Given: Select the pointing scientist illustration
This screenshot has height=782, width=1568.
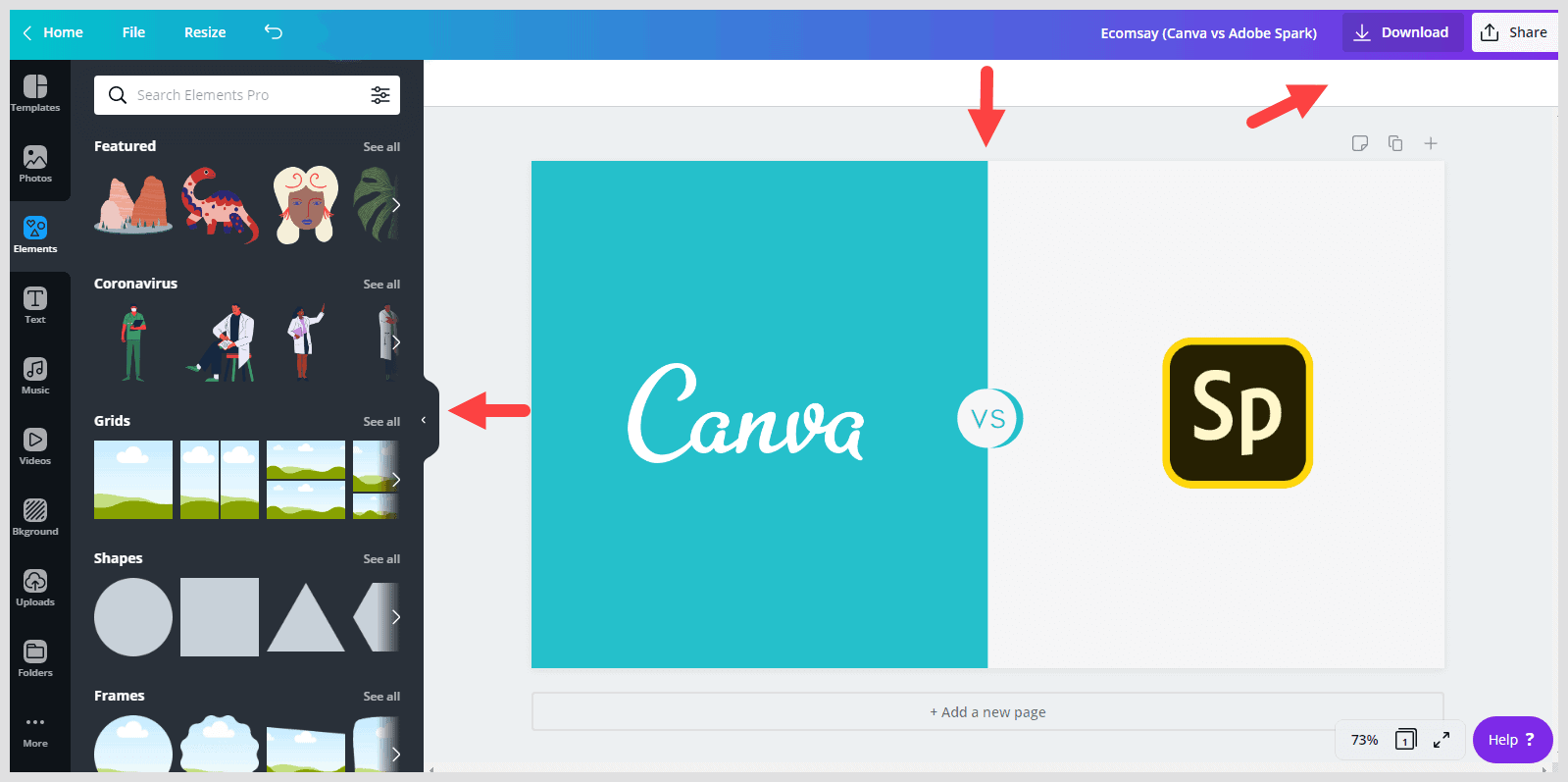Looking at the screenshot, I should (305, 342).
